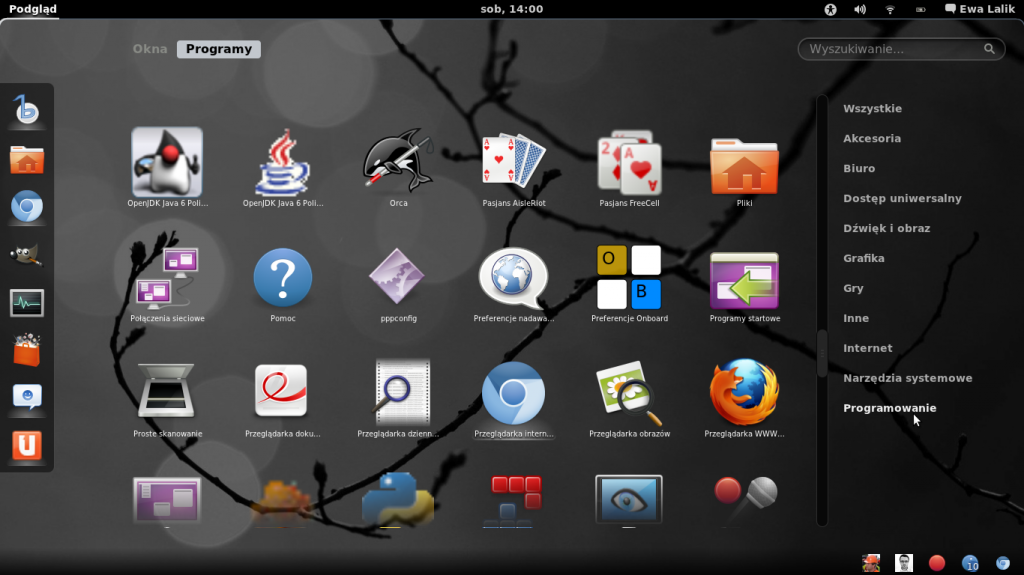Open the red blocks game icon
The width and height of the screenshot is (1024, 575).
click(514, 501)
